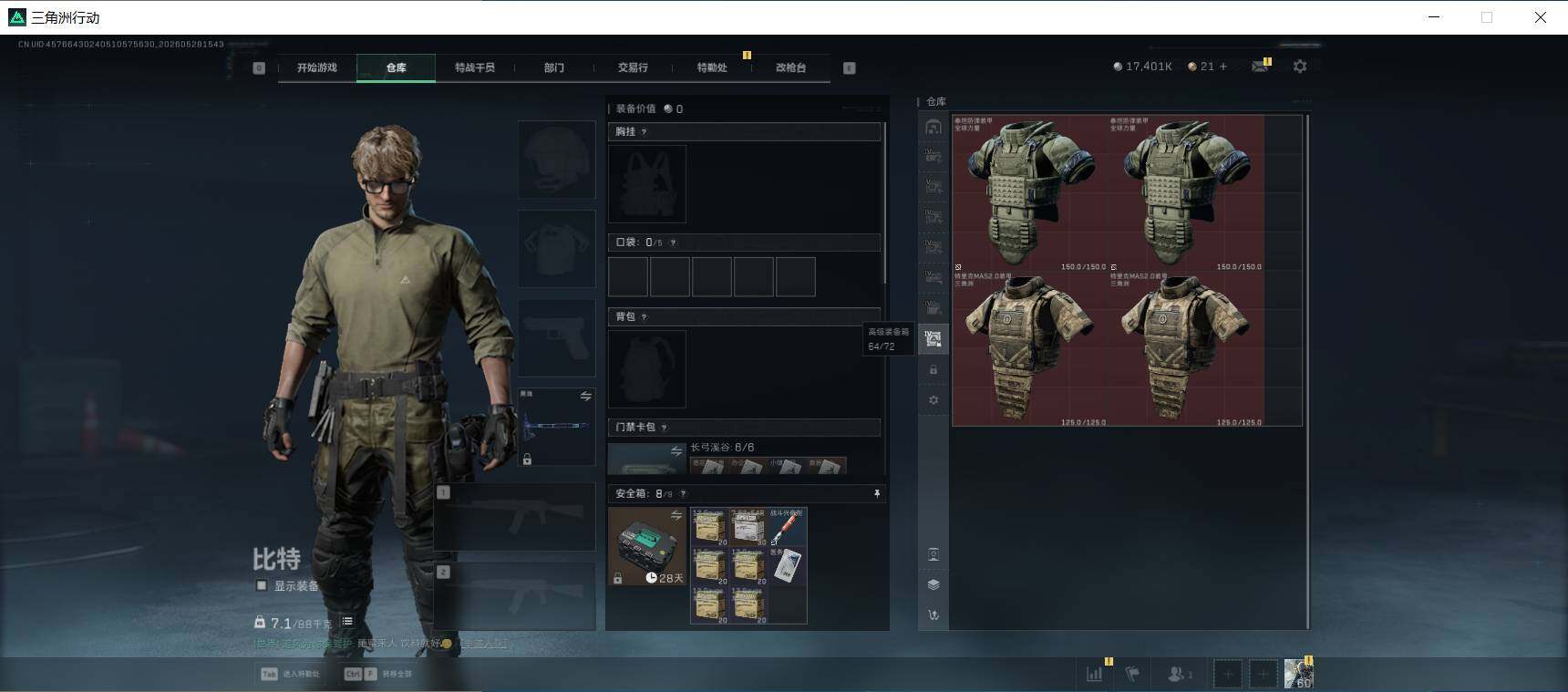Open the bar chart stats icon
Screen dimensions: 1568x692
(1095, 674)
